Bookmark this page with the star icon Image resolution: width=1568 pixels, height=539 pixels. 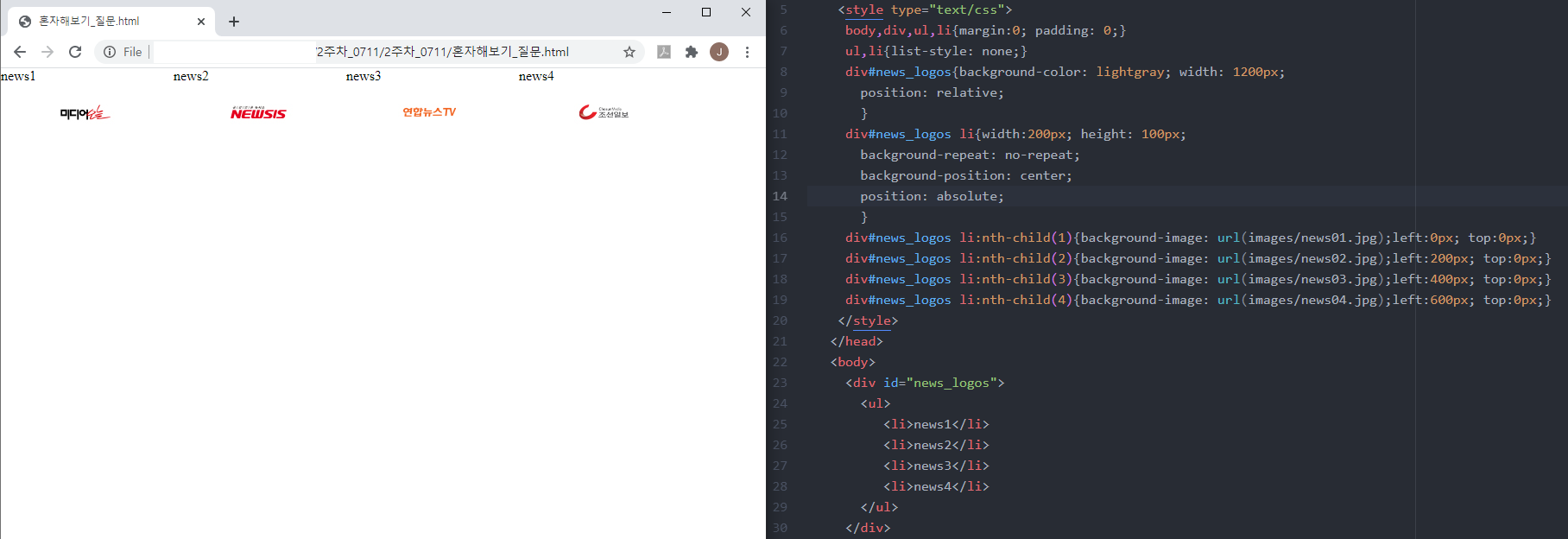coord(629,52)
